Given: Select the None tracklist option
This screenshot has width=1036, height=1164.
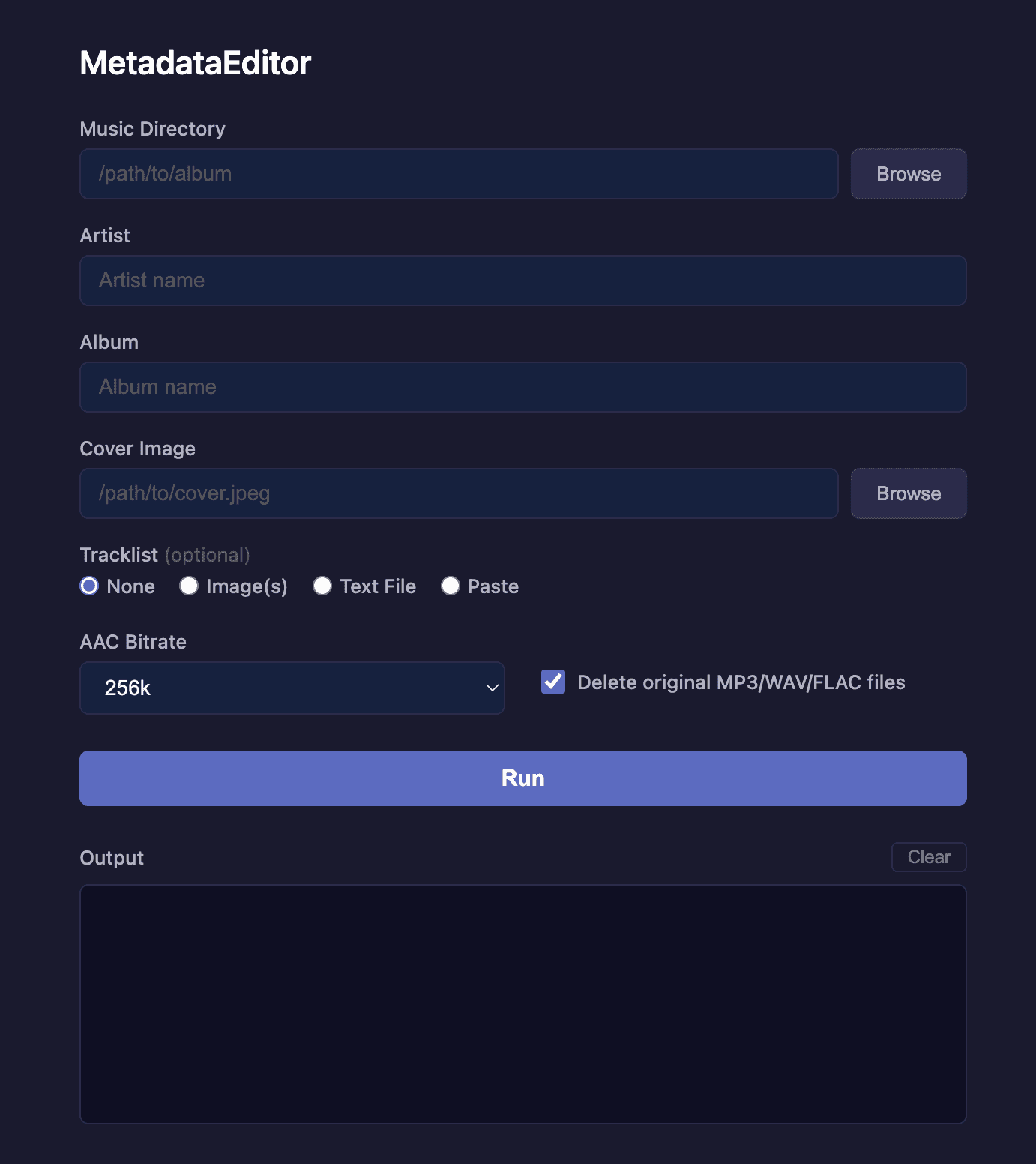Looking at the screenshot, I should tap(90, 586).
